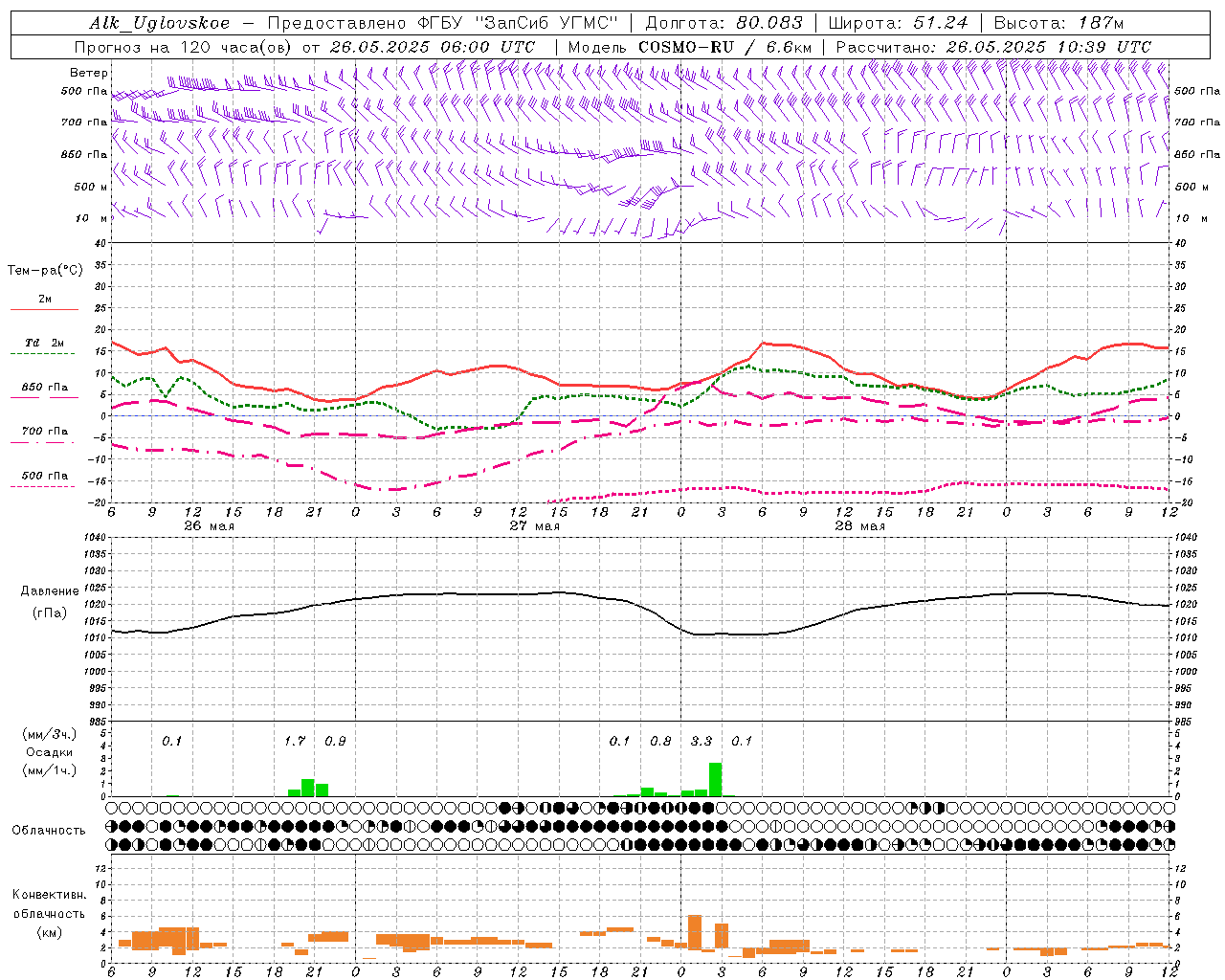Click the computed time 26.05.2025 10:39 UTC
The height and width of the screenshot is (980, 1225).
point(1049,47)
